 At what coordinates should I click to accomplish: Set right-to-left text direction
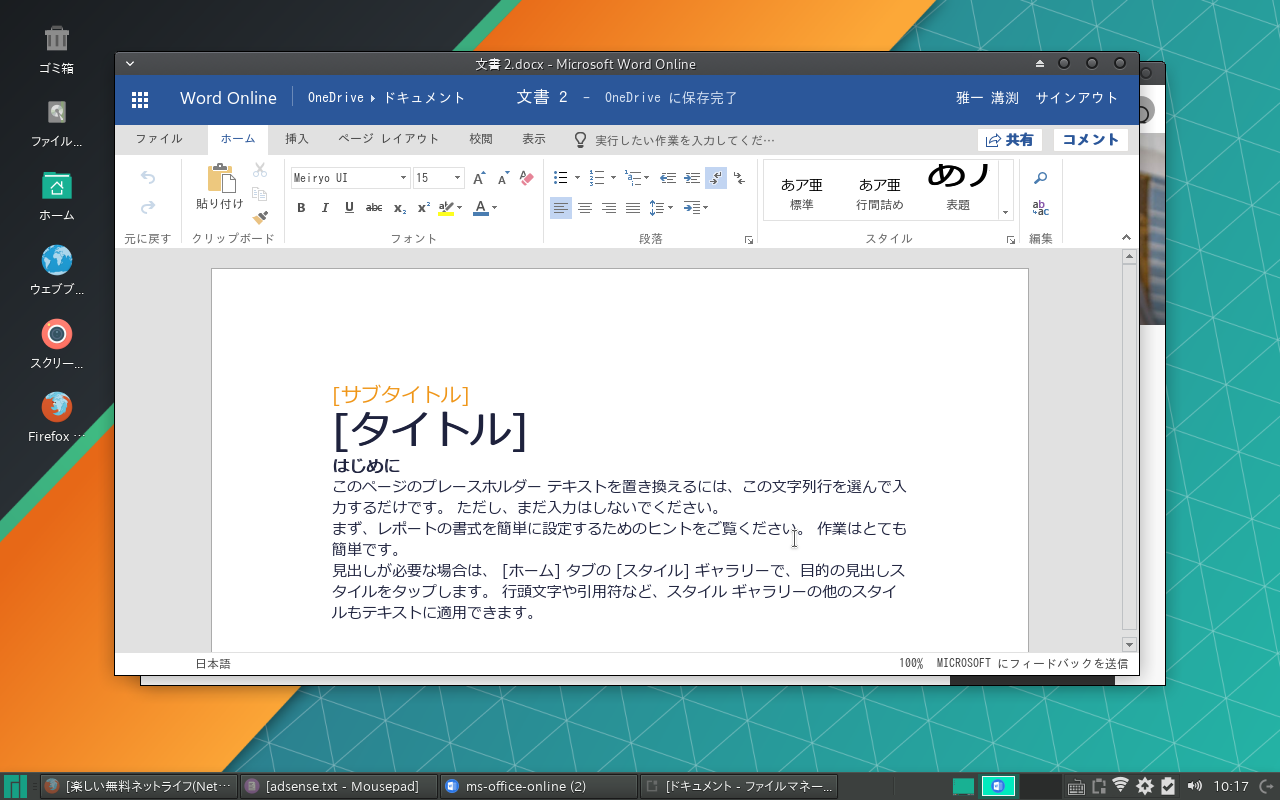pos(740,178)
